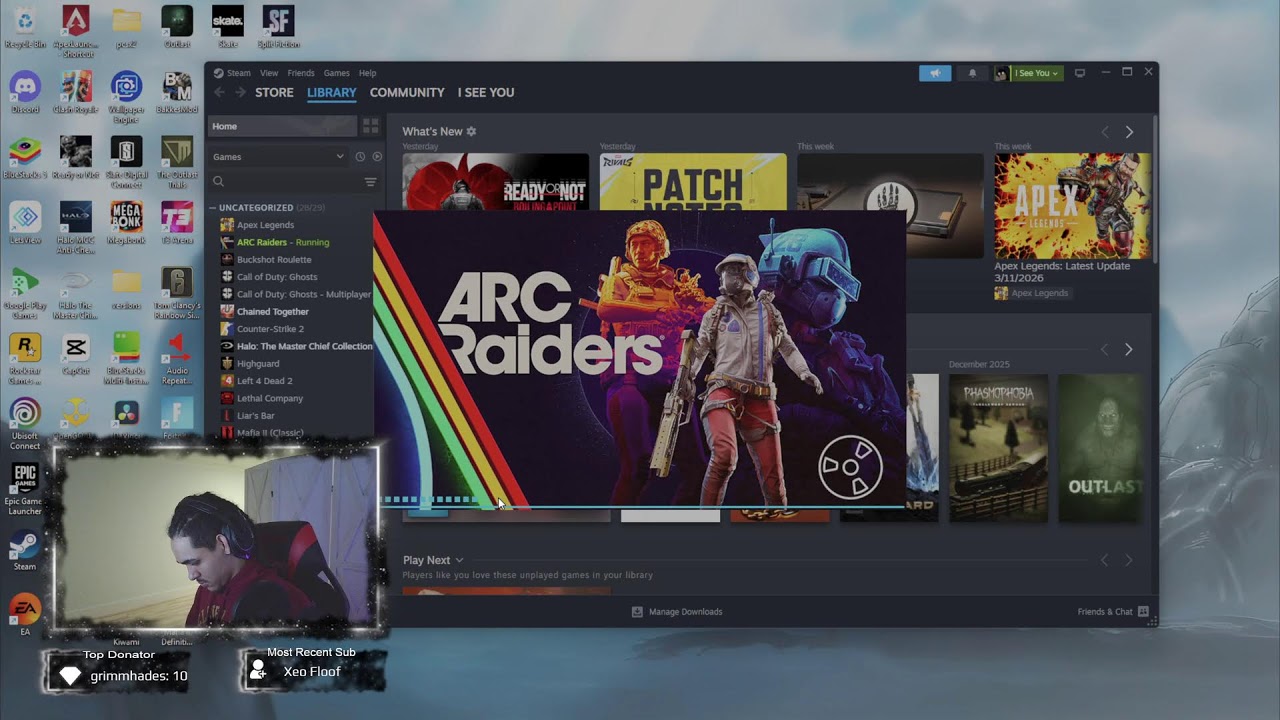The width and height of the screenshot is (1280, 720).
Task: Advance recent games shelf with right arrow
Action: [1128, 349]
